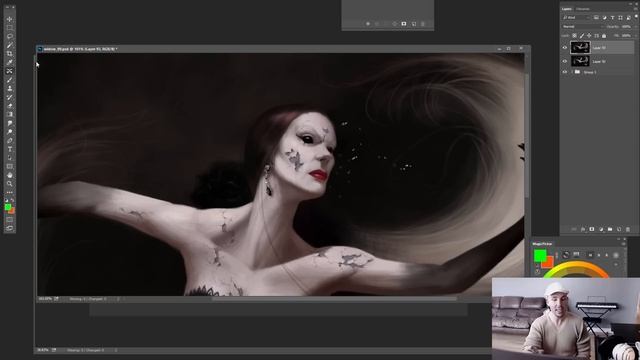Select the Brush tool
Image resolution: width=640 pixels, height=360 pixels.
(x=9, y=80)
